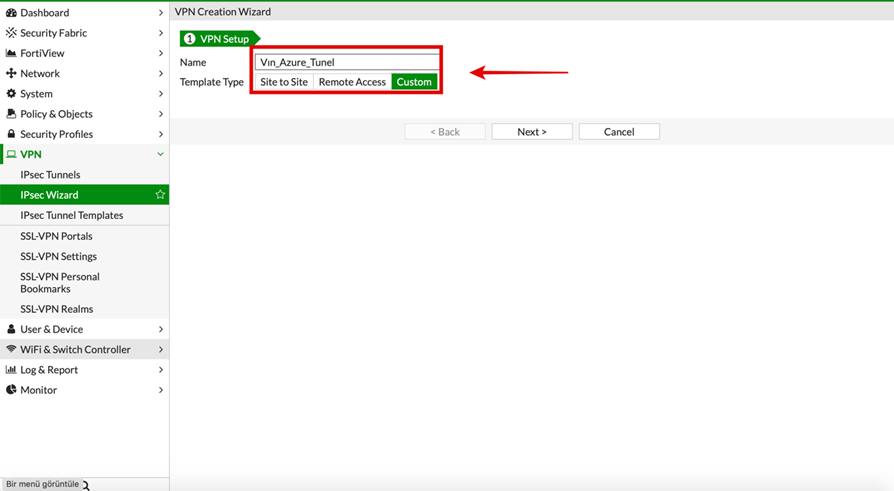Click the Security Profiles lock icon

coord(11,134)
